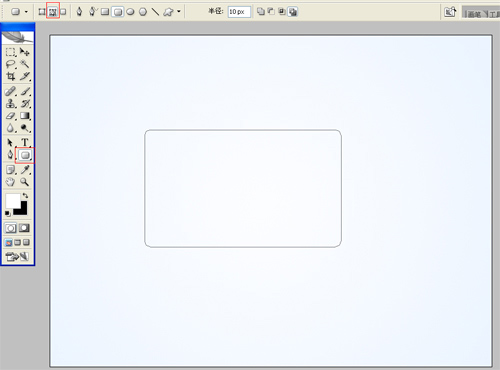Click the foreground color swatch

tap(13, 201)
